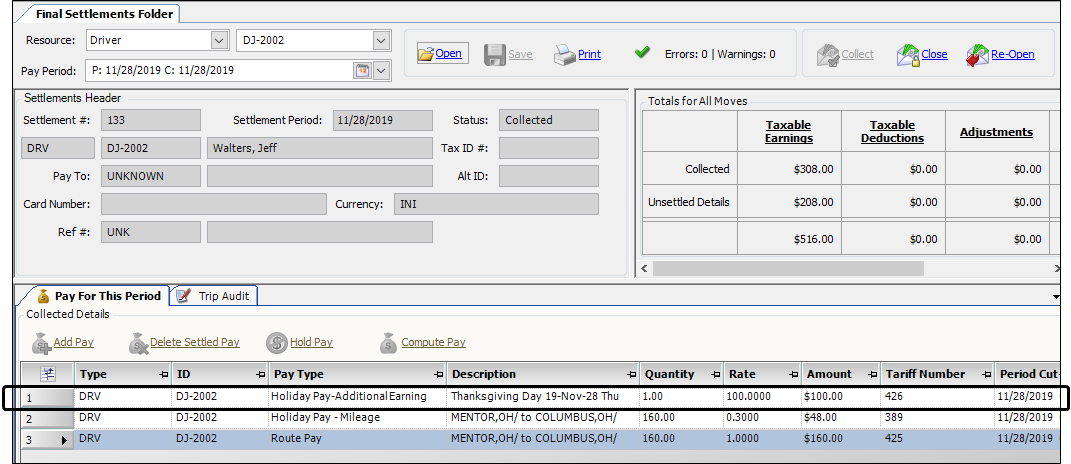Click the Delete Settled Pay icon
Image resolution: width=1071 pixels, height=464 pixels.
[x=138, y=343]
